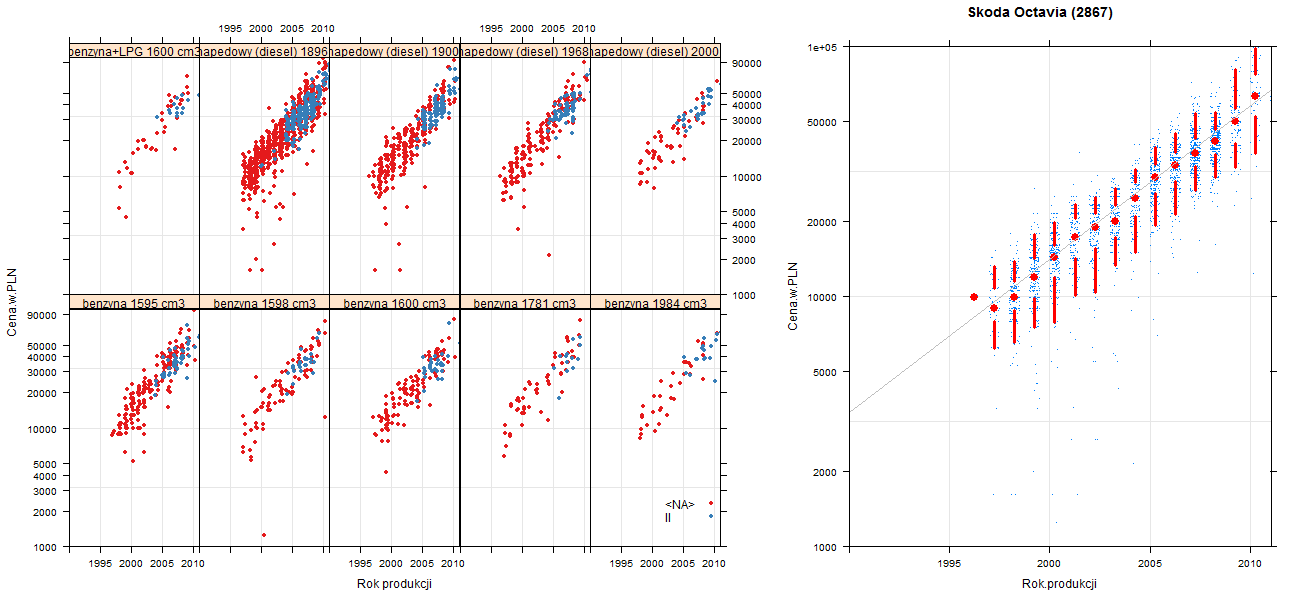Click the '10000' tick label on the Skoda Octavia plot
The image size is (1300, 600).
(x=822, y=297)
